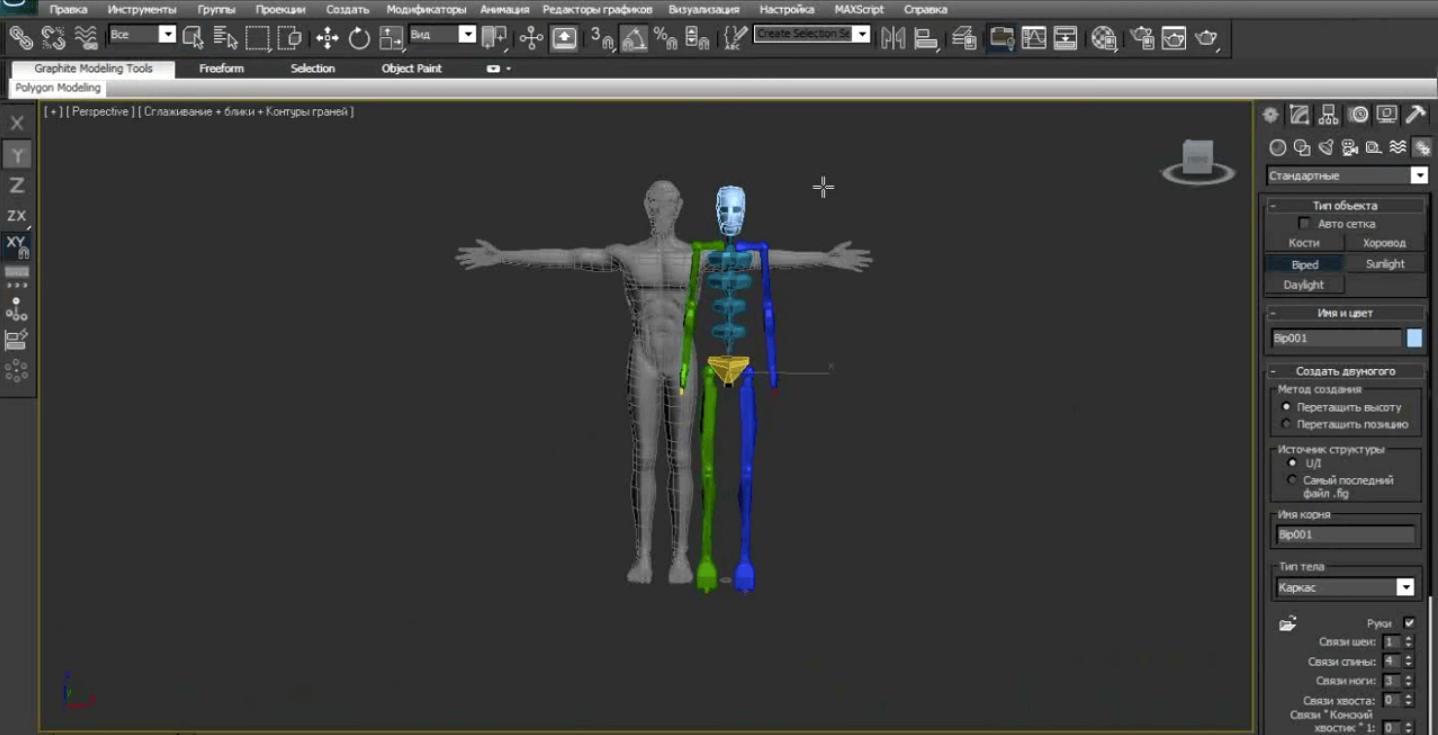The height and width of the screenshot is (735, 1438).
Task: Activate the Rotate tool
Action: 359,39
